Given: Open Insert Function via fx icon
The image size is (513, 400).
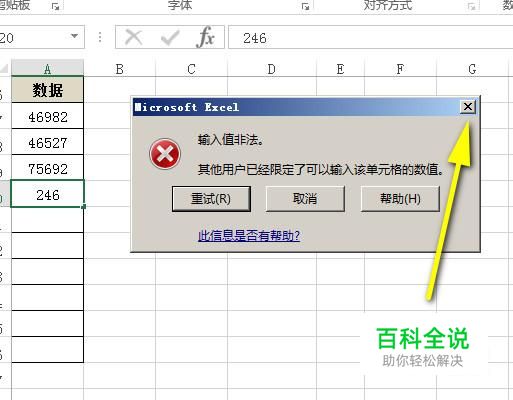Looking at the screenshot, I should click(x=205, y=37).
